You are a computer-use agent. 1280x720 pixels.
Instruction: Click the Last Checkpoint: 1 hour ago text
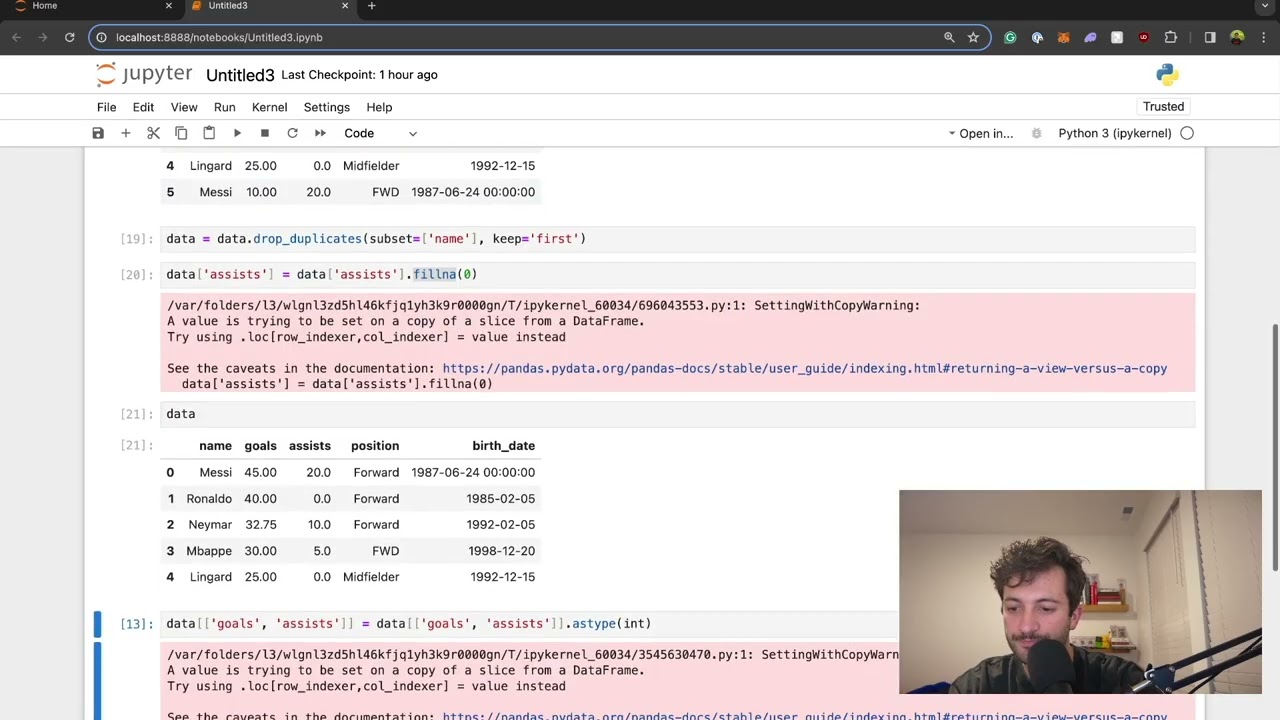[359, 75]
